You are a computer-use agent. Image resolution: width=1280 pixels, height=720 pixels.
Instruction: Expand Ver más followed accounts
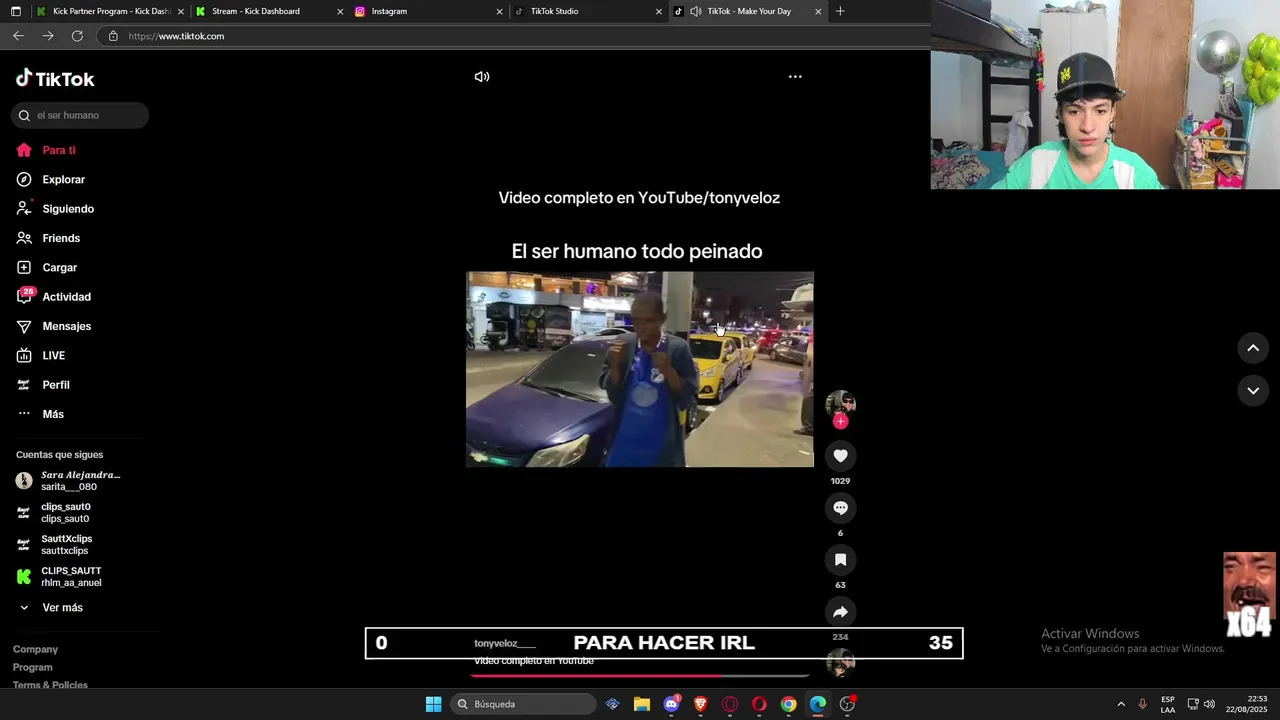tap(50, 608)
